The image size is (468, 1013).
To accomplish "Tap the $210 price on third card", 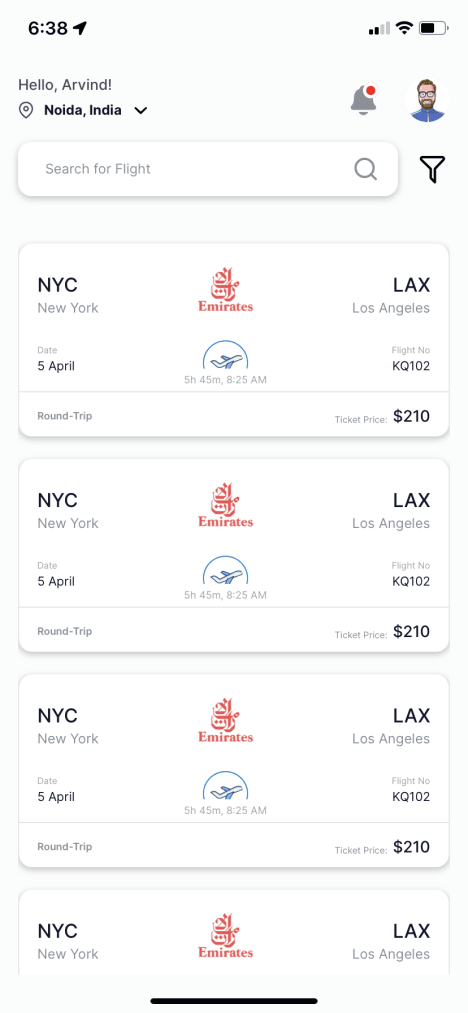I will coord(412,847).
